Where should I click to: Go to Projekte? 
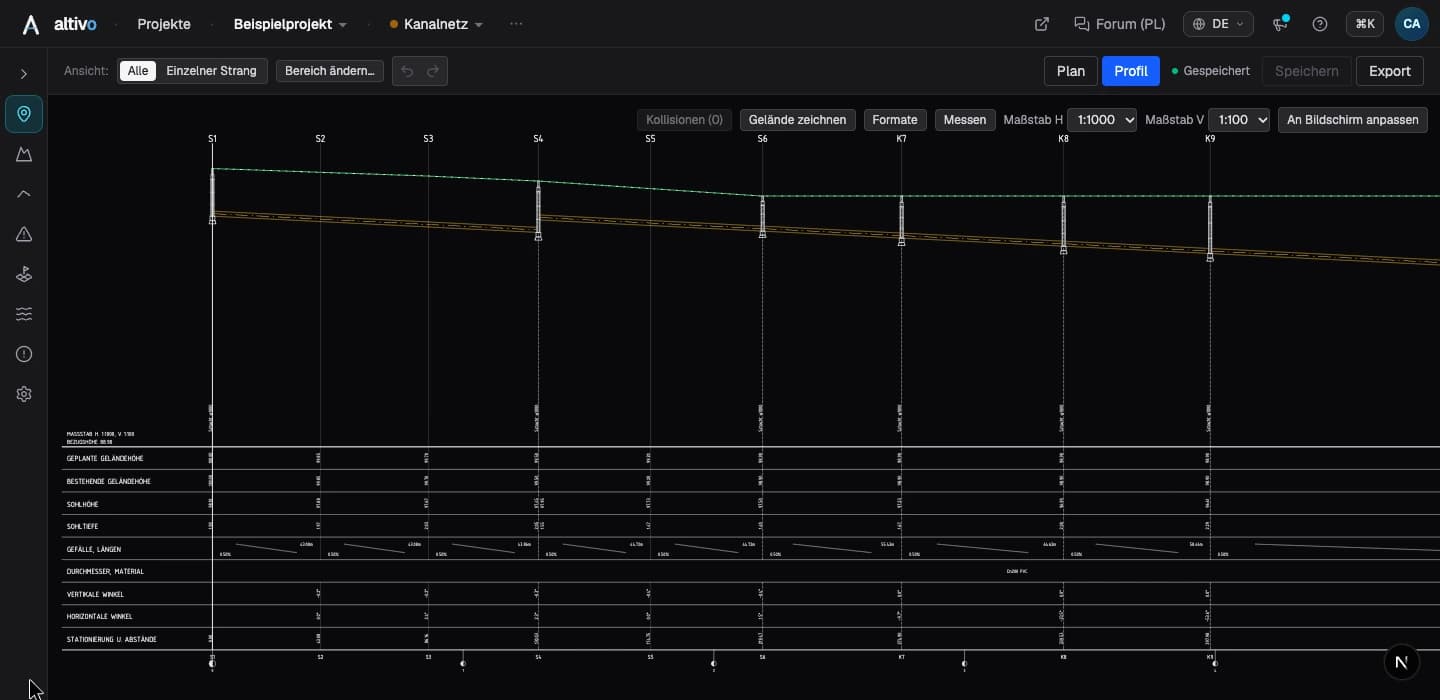point(164,24)
